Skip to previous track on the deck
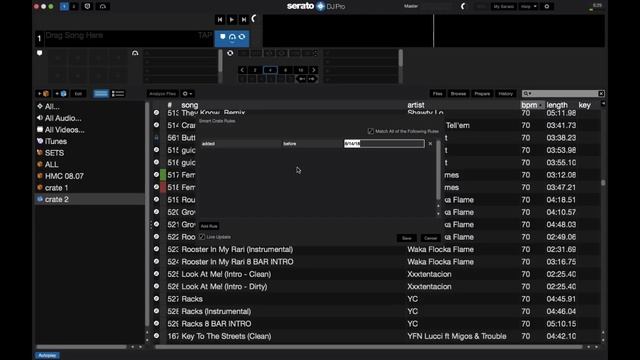Viewport: 640px width, 360px height. pyautogui.click(x=220, y=19)
